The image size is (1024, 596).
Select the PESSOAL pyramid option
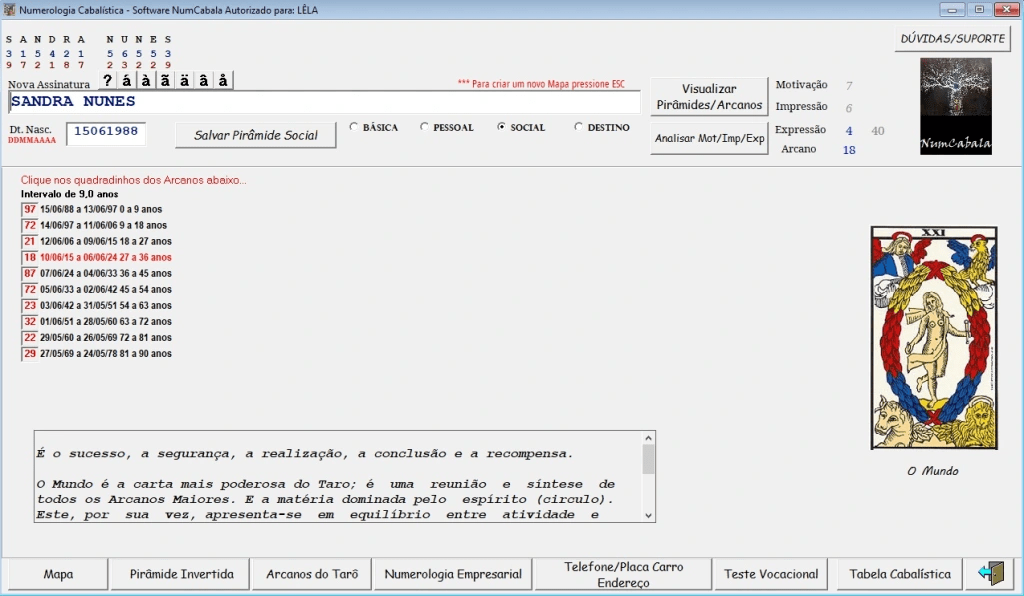[425, 127]
